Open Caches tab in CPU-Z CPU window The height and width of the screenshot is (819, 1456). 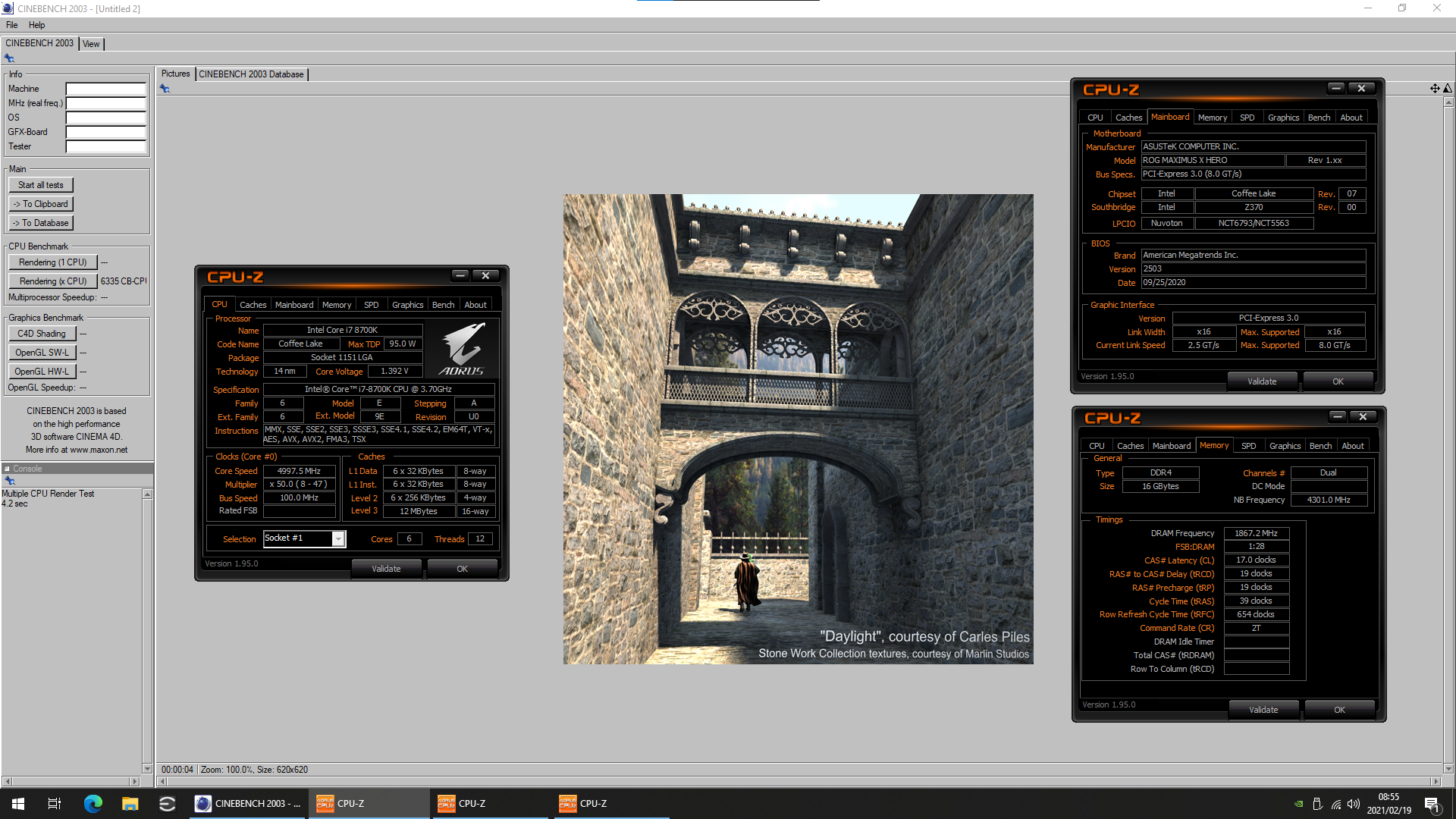coord(253,305)
